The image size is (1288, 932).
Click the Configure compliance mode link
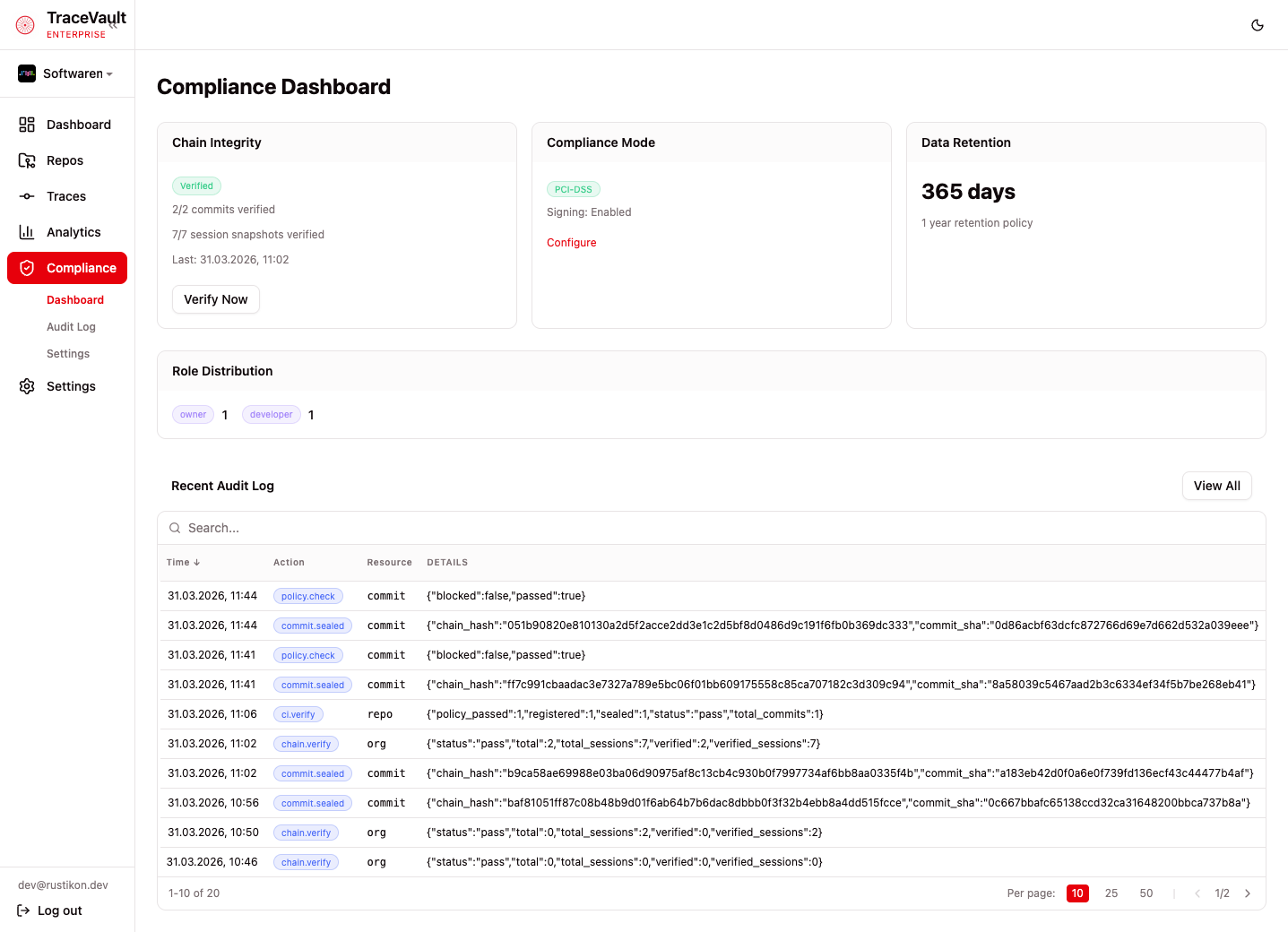click(x=571, y=243)
